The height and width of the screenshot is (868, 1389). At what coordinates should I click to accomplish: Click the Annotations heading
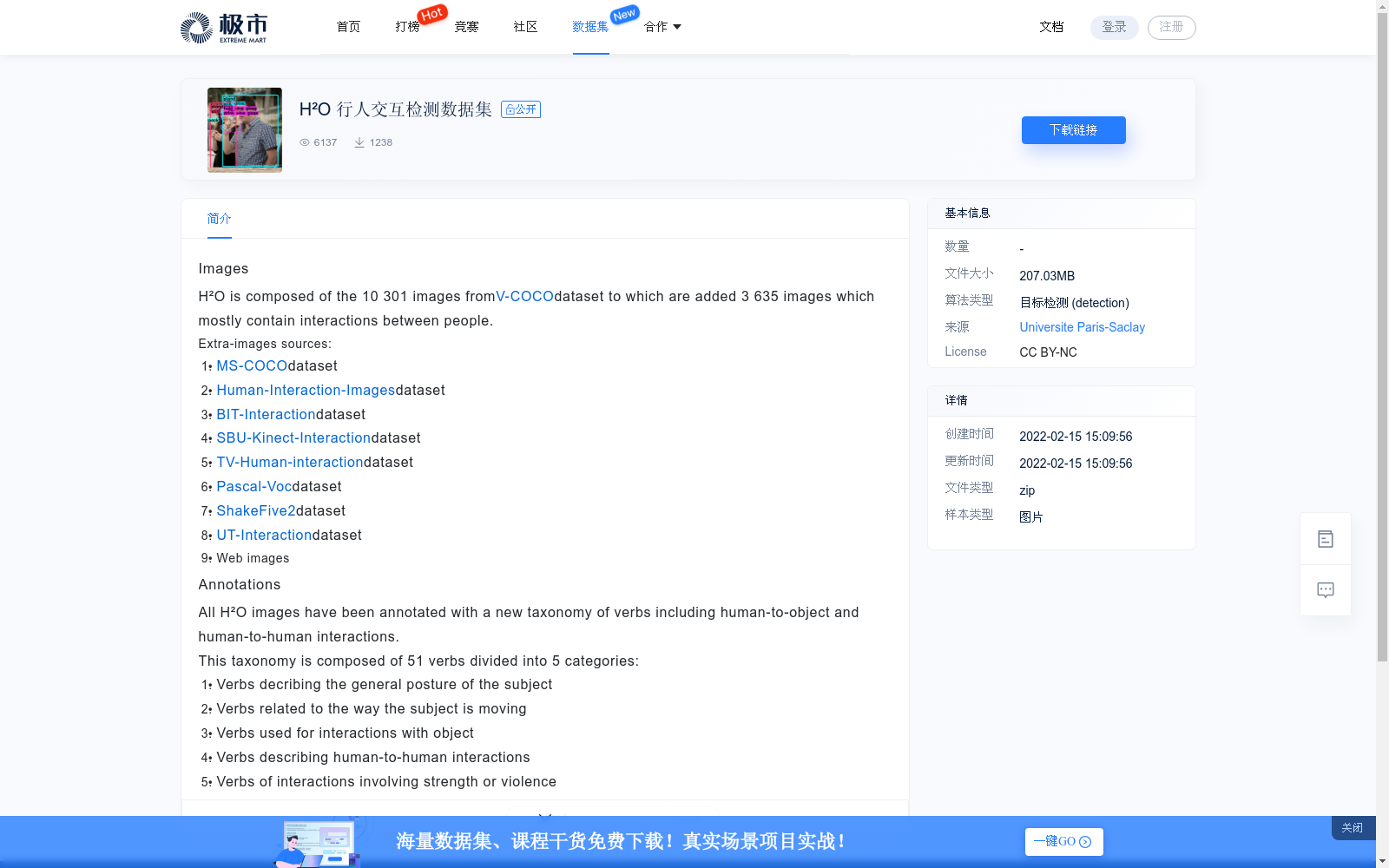pyautogui.click(x=240, y=585)
